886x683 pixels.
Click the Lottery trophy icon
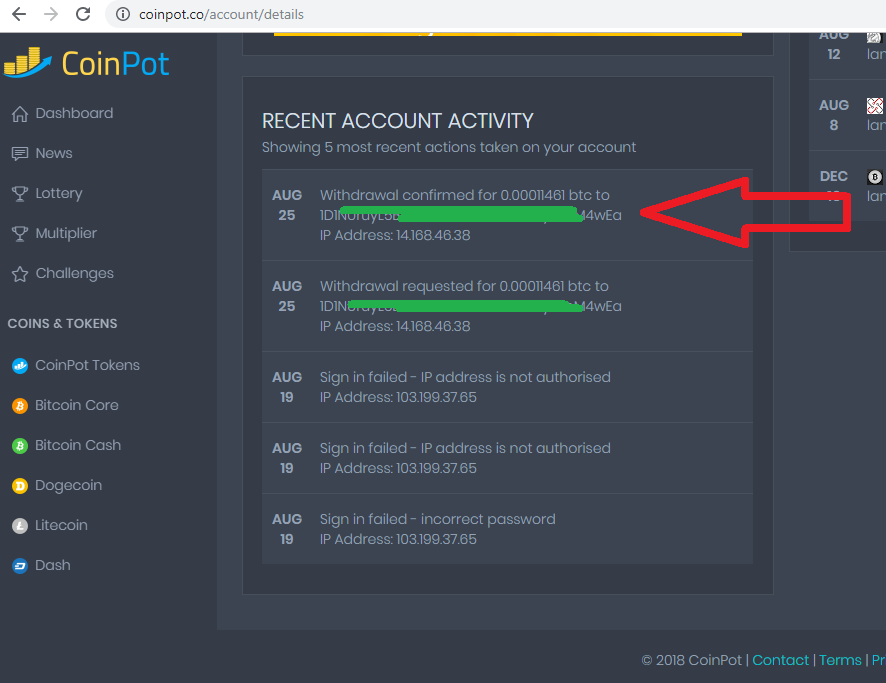tap(20, 194)
